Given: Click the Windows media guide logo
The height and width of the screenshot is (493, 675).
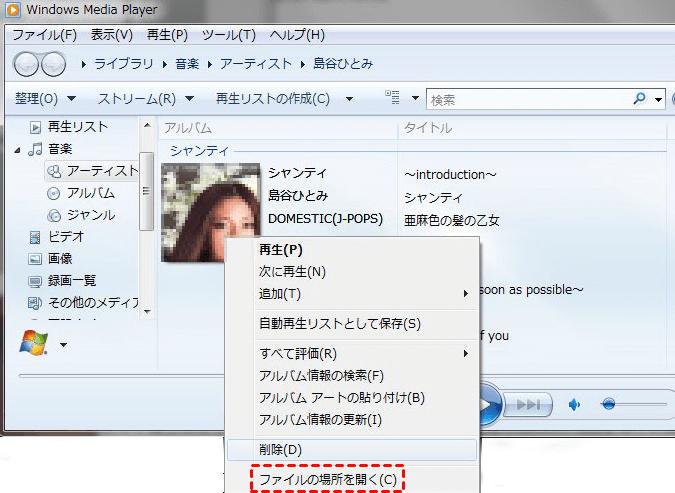Looking at the screenshot, I should pos(33,343).
